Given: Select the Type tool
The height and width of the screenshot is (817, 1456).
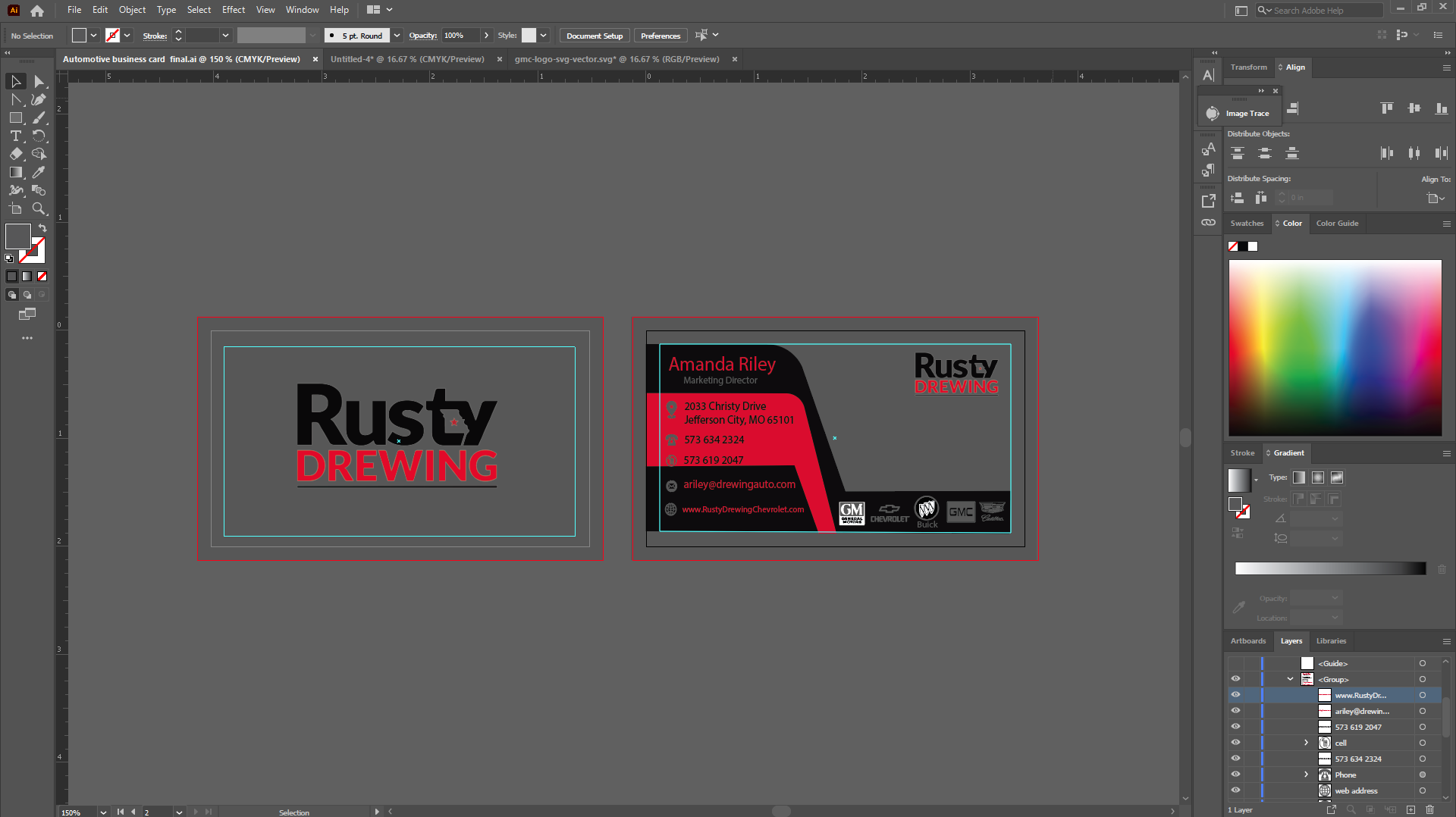Looking at the screenshot, I should click(x=15, y=136).
